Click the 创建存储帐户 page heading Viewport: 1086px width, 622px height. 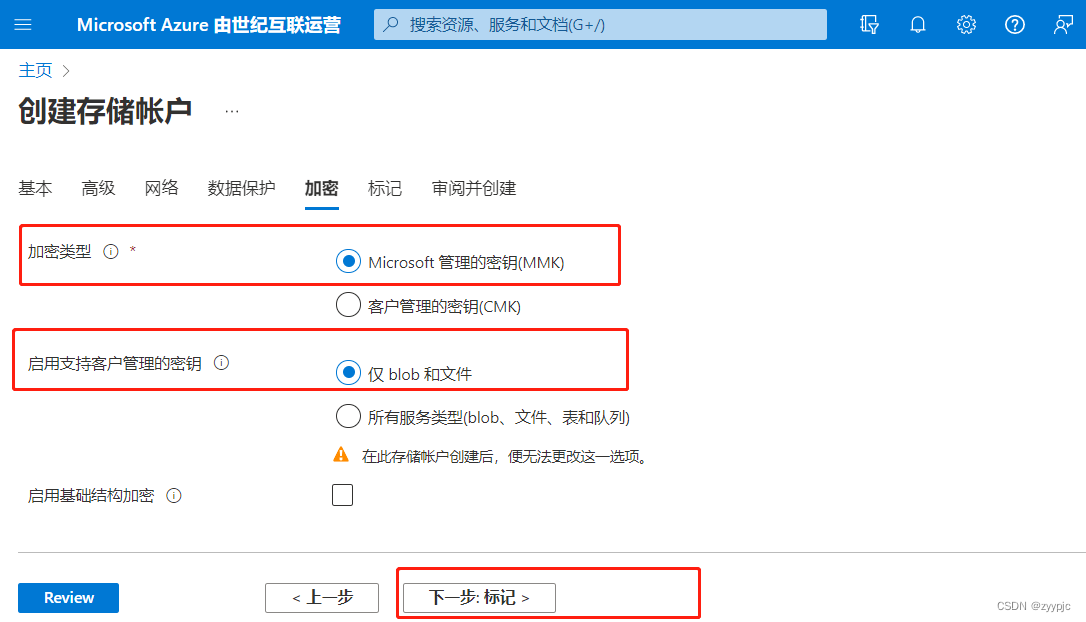pos(105,111)
